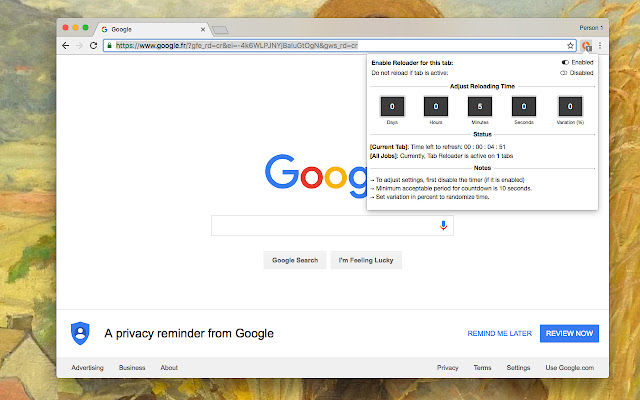
Task: Click the Minimum acceptable period note
Action: (451, 188)
